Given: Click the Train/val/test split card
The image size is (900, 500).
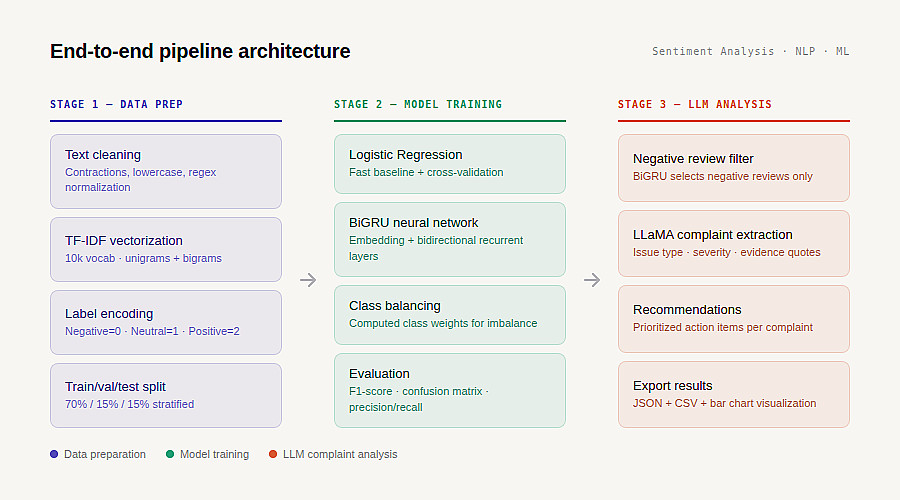Looking at the screenshot, I should coord(166,395).
